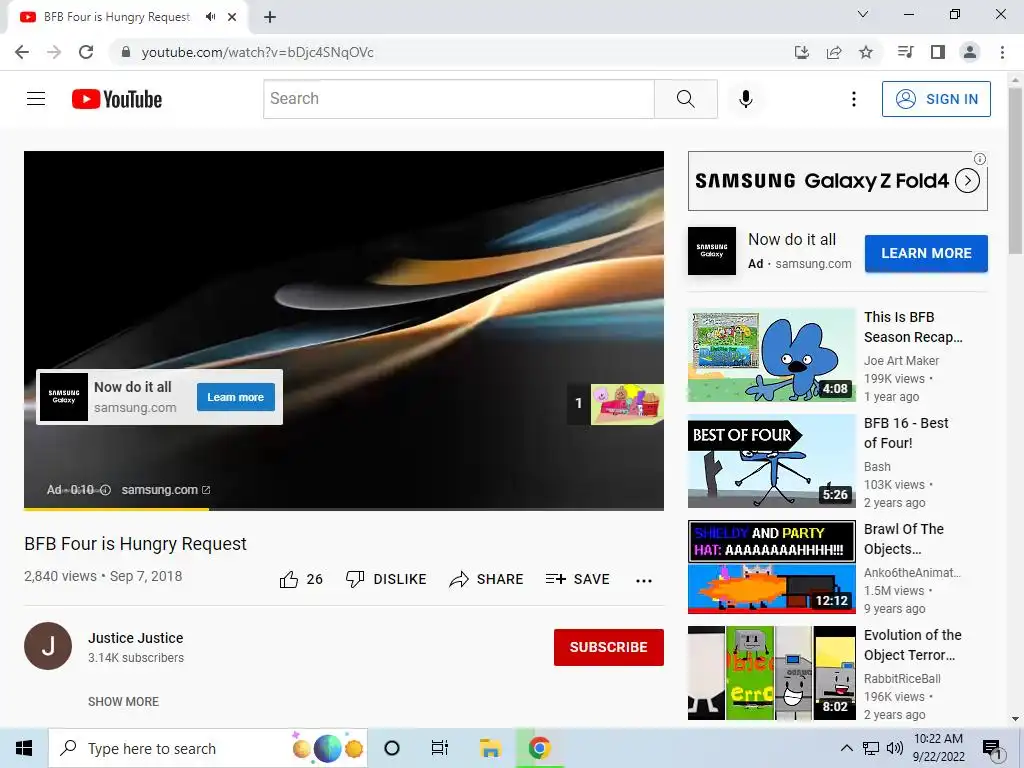The image size is (1024, 768).
Task: Click Learn more on video ad overlay
Action: point(236,397)
